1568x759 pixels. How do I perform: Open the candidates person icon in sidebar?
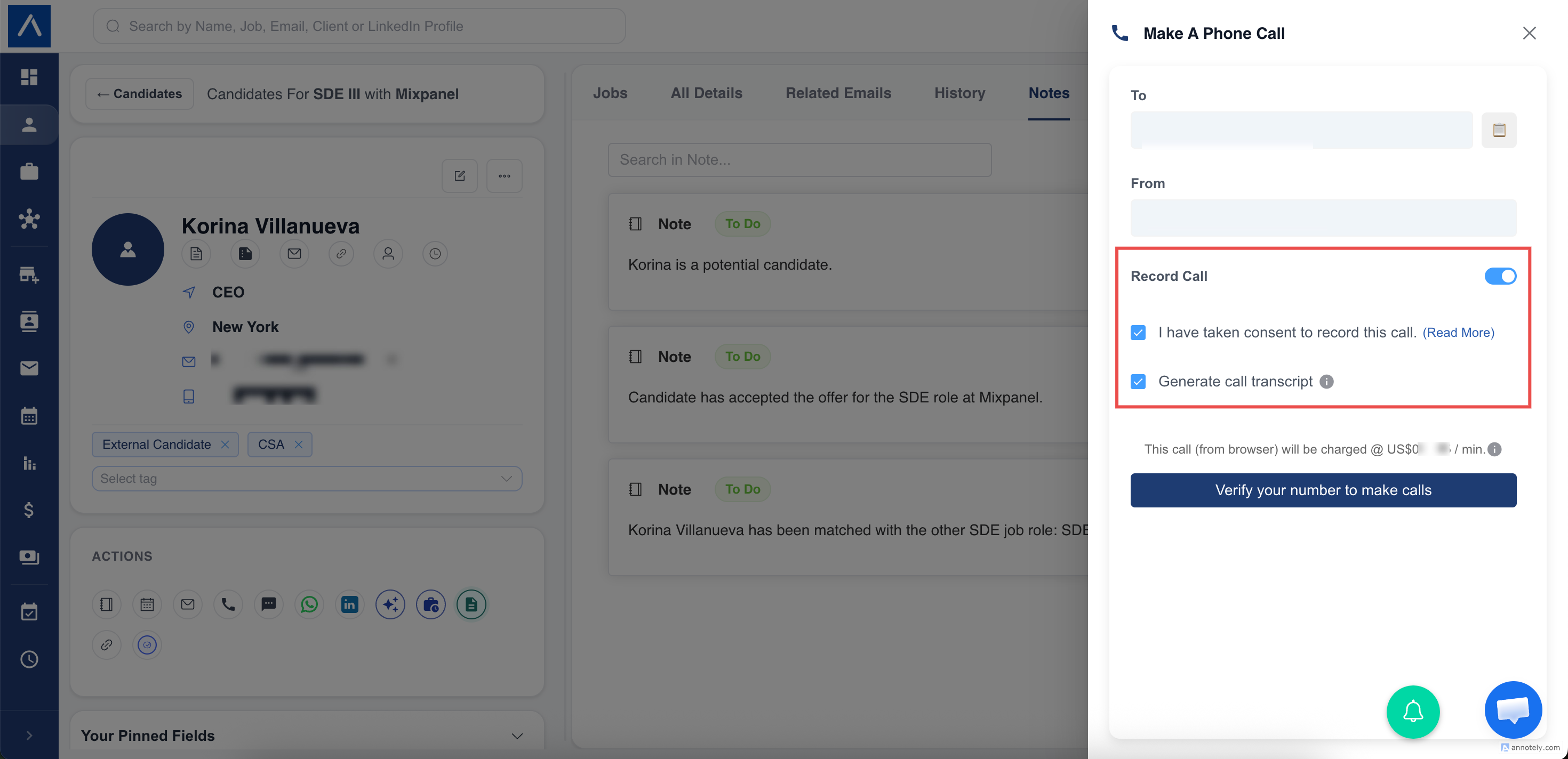point(29,125)
